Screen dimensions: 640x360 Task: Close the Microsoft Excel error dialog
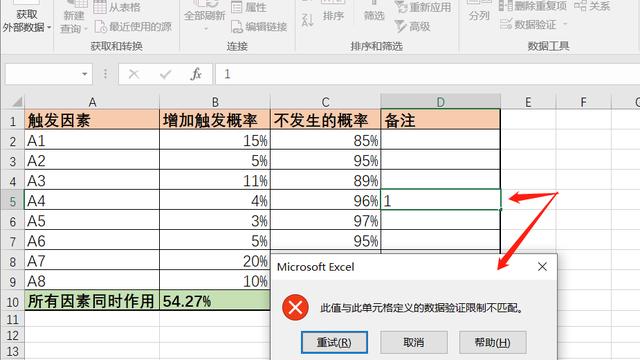pyautogui.click(x=542, y=267)
